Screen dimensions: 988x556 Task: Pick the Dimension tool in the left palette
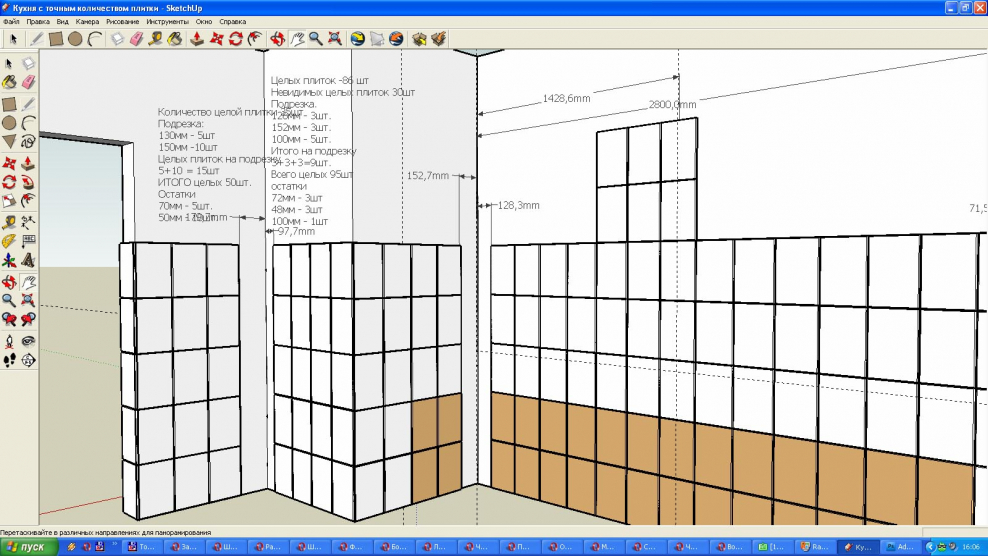[28, 222]
